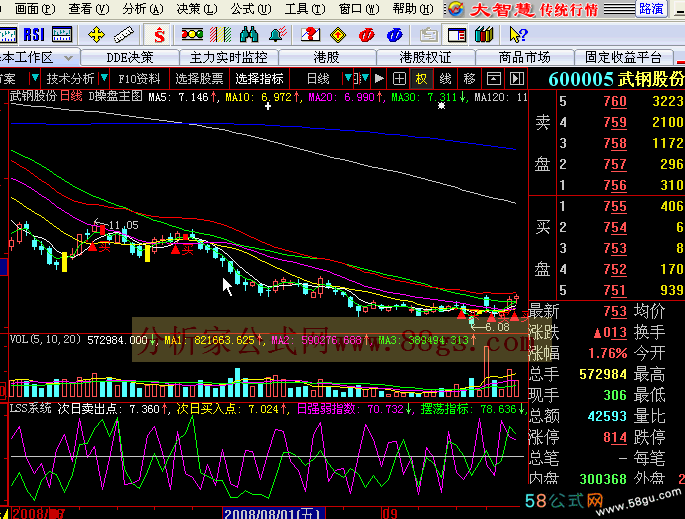This screenshot has width=685, height=519.
Task: Click the 路演 button in title bar
Action: pos(651,9)
